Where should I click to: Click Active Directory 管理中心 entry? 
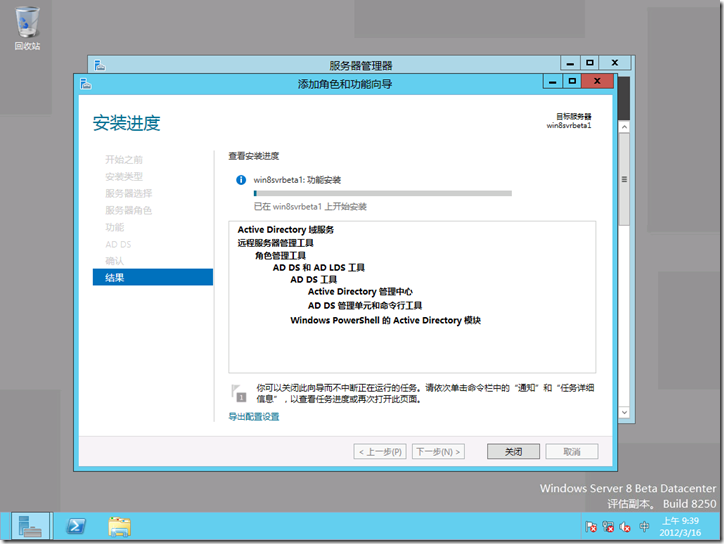tap(360, 291)
